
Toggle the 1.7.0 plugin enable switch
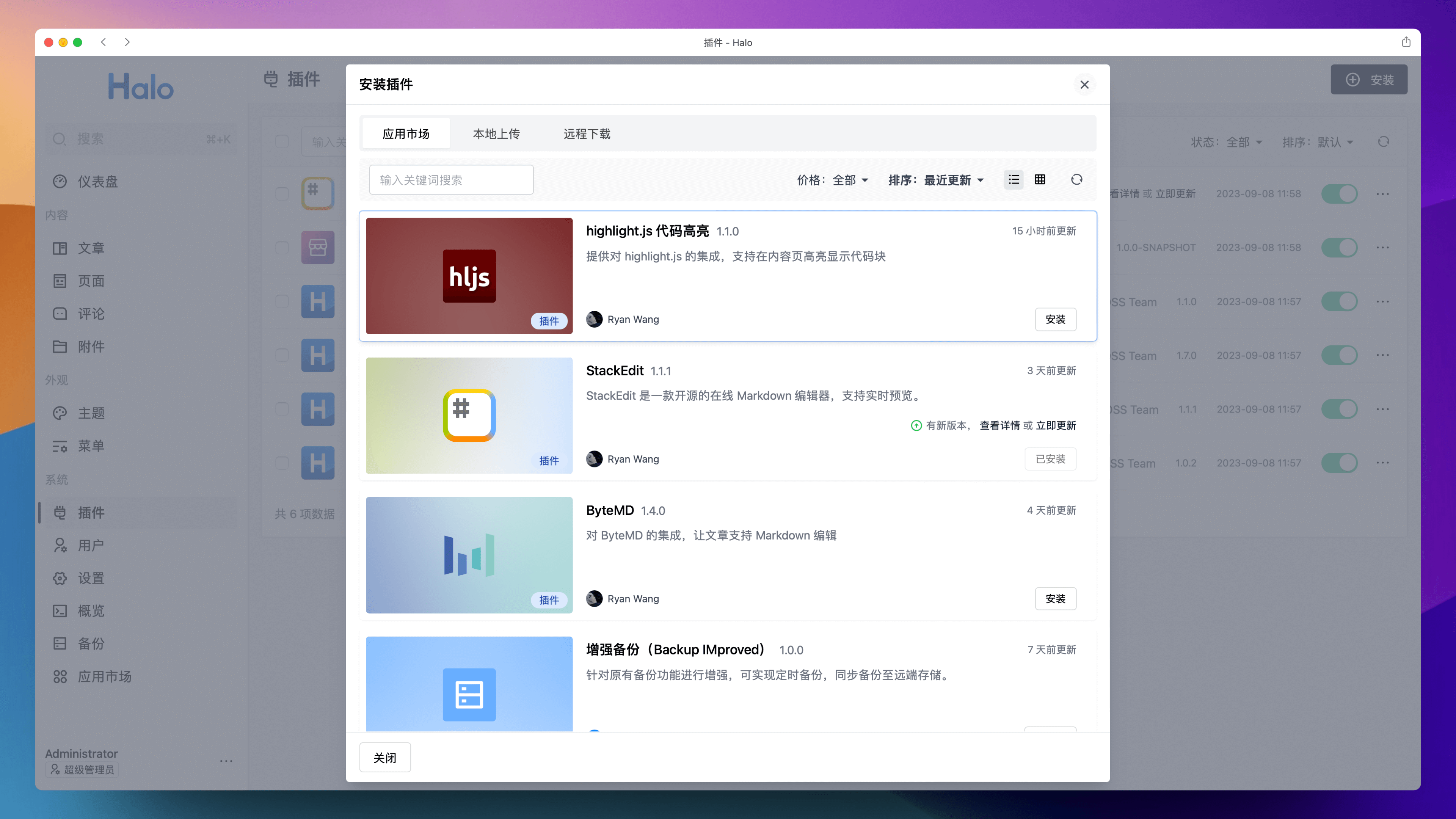[1339, 356]
